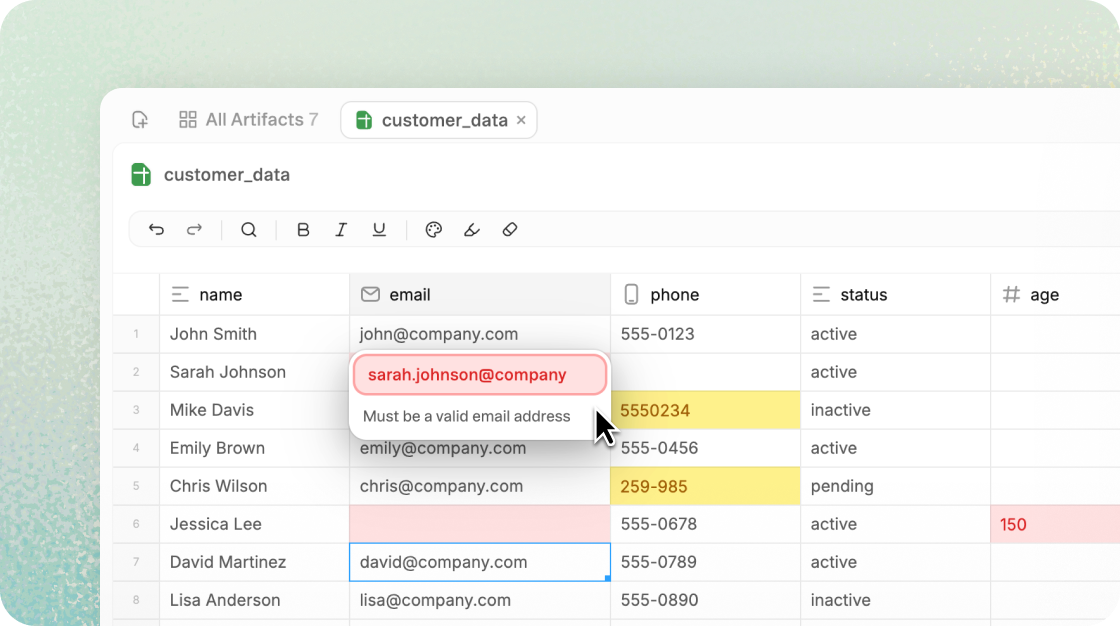Click cell Emily Brown

click(254, 448)
